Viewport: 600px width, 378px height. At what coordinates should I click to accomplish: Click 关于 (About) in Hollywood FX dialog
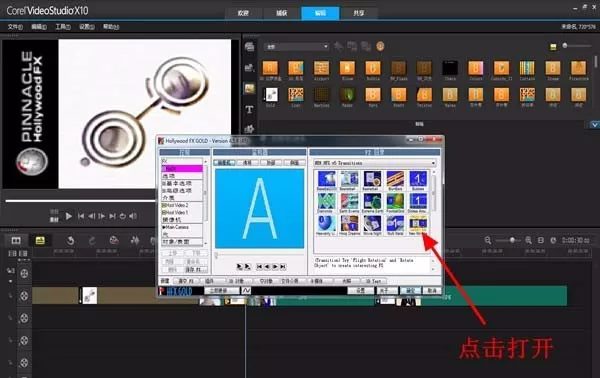point(386,291)
